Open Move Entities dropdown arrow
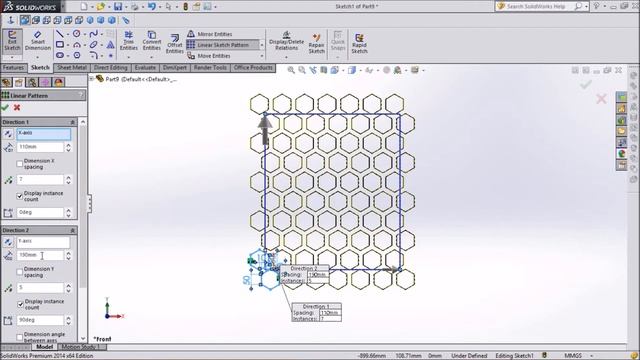 [261, 56]
